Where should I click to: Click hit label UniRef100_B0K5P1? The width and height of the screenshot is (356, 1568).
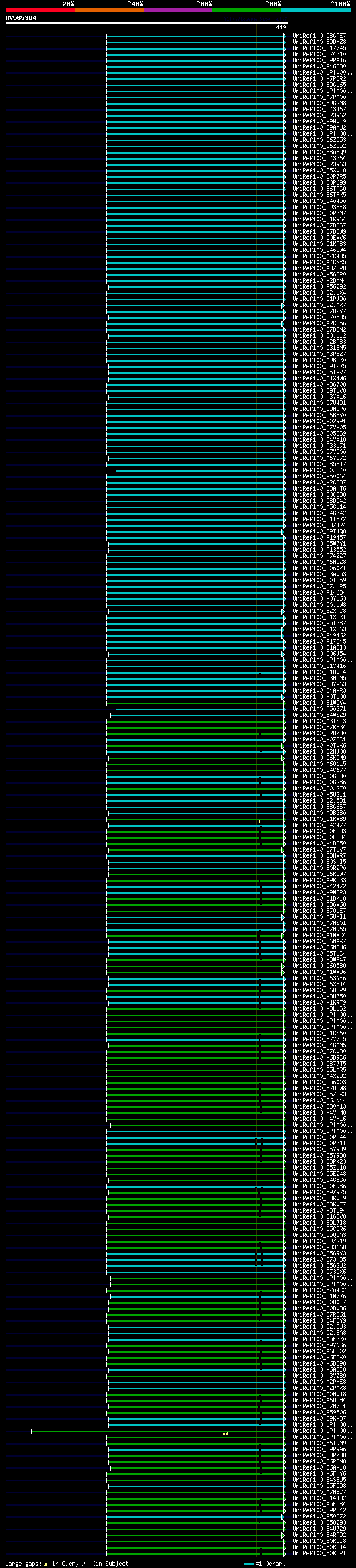pos(319,1553)
